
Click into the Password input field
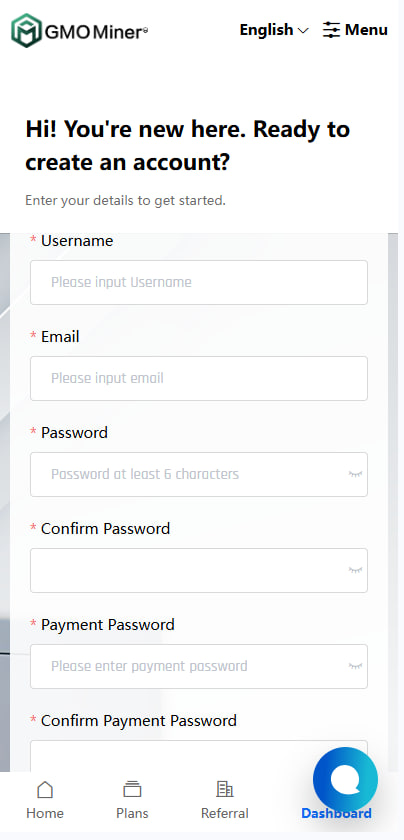tap(199, 474)
